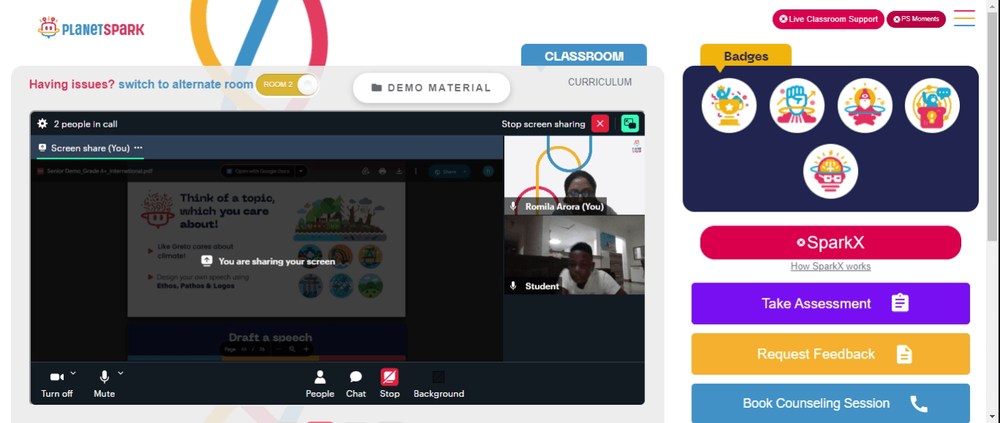Click the SparkX button
The image size is (1000, 423).
click(x=830, y=242)
